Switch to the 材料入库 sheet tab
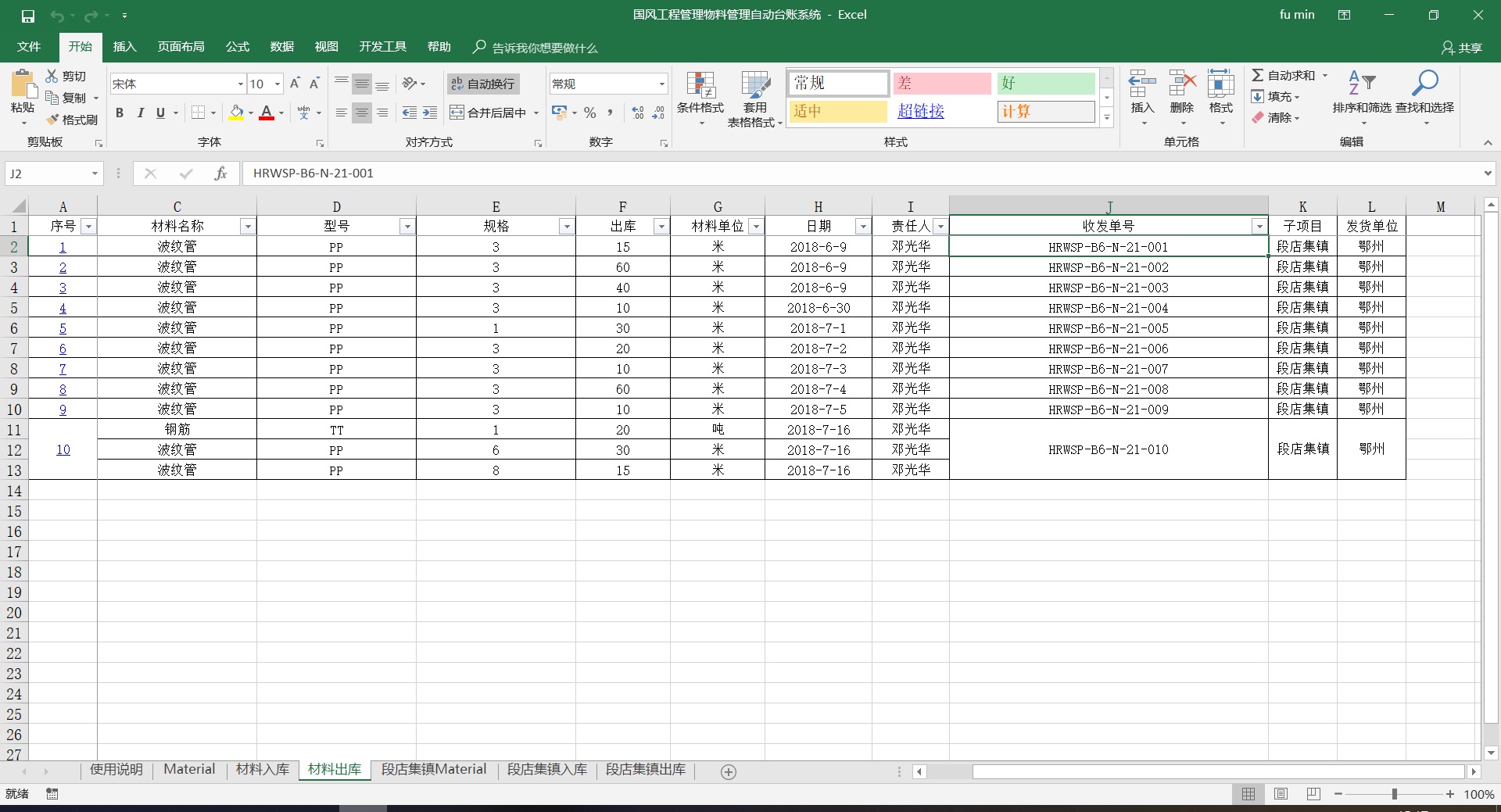Image resolution: width=1501 pixels, height=812 pixels. click(x=263, y=770)
